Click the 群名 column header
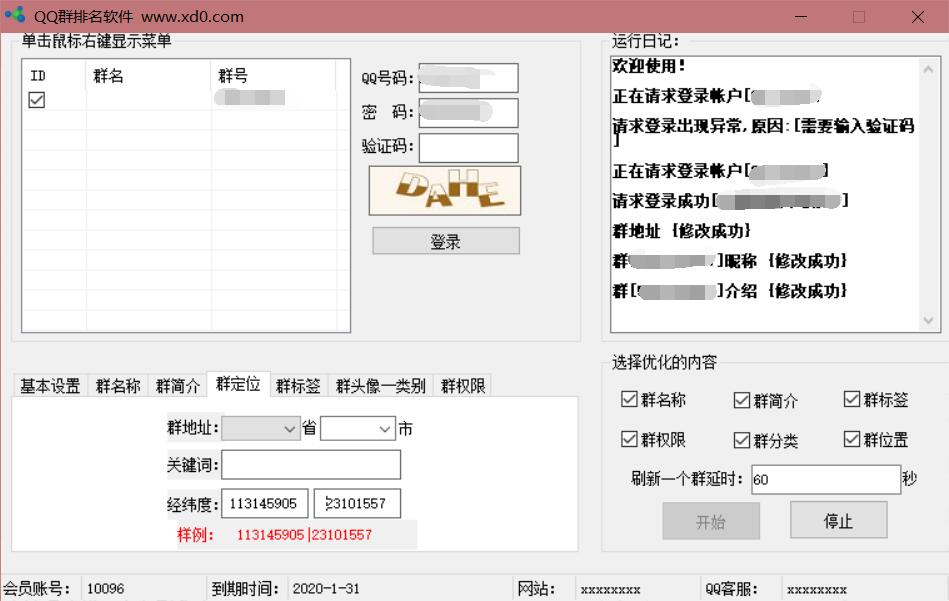Screen dimensions: 949x601 pos(148,76)
